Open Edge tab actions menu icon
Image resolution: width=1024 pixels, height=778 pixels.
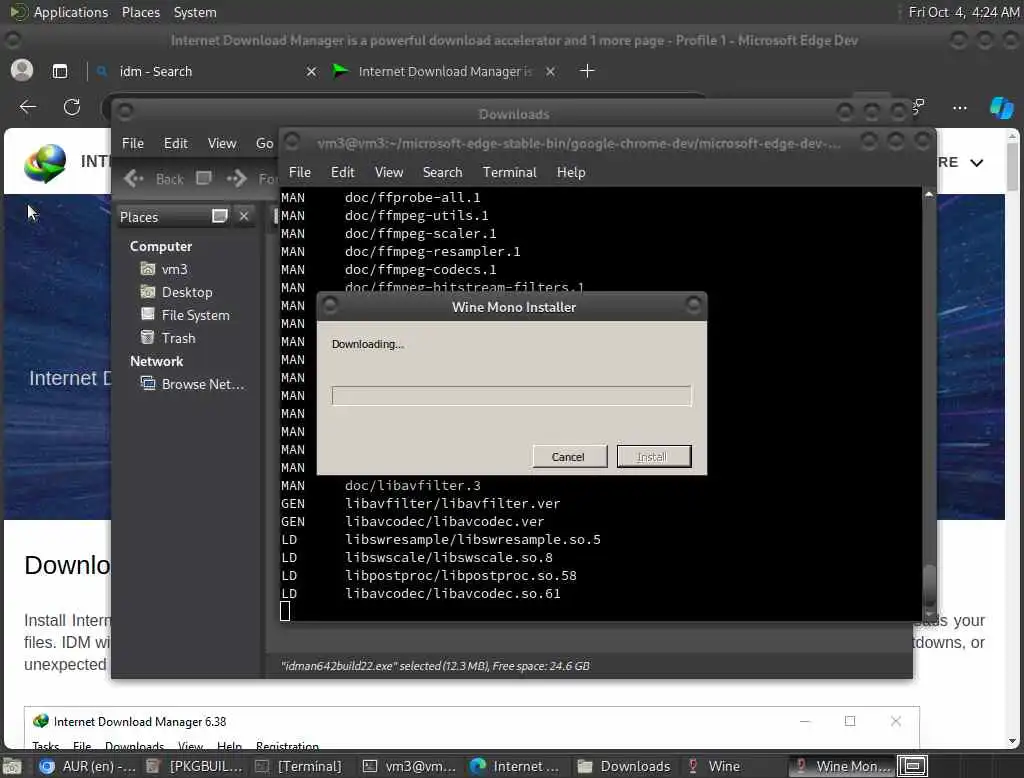(x=60, y=71)
